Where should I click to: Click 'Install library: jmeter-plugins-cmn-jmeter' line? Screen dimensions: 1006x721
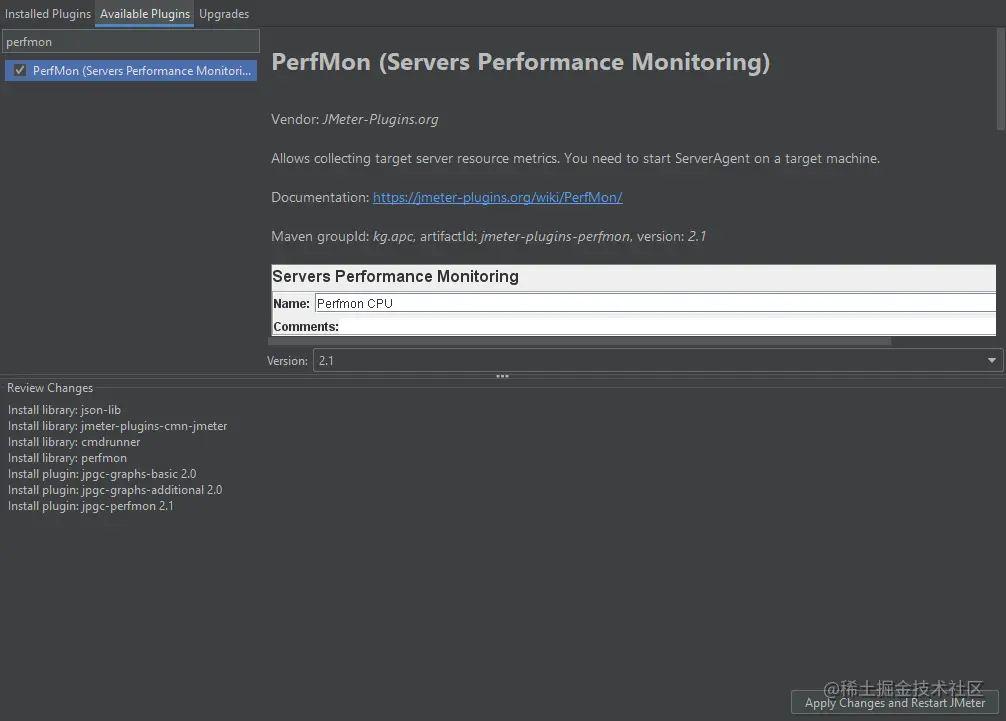(x=117, y=426)
